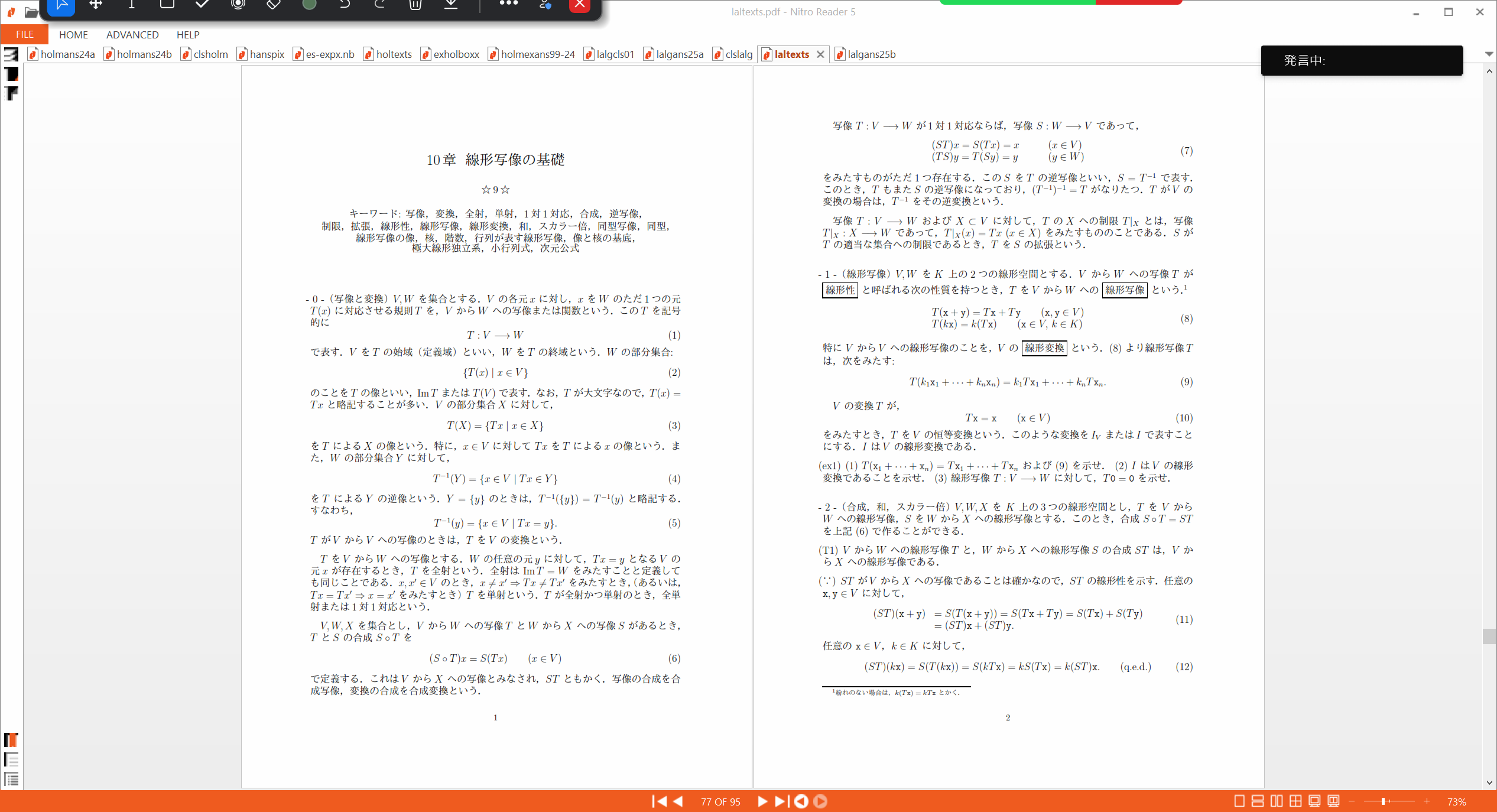Click the user shield permissions icon

pos(545,5)
